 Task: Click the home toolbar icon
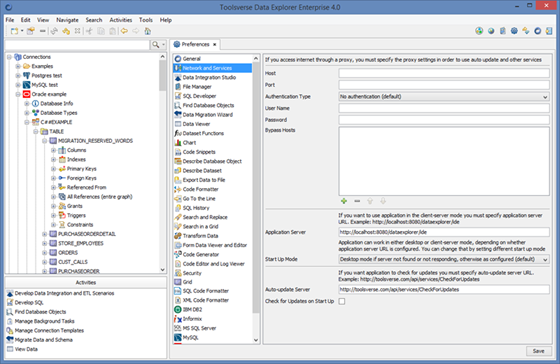[148, 31]
